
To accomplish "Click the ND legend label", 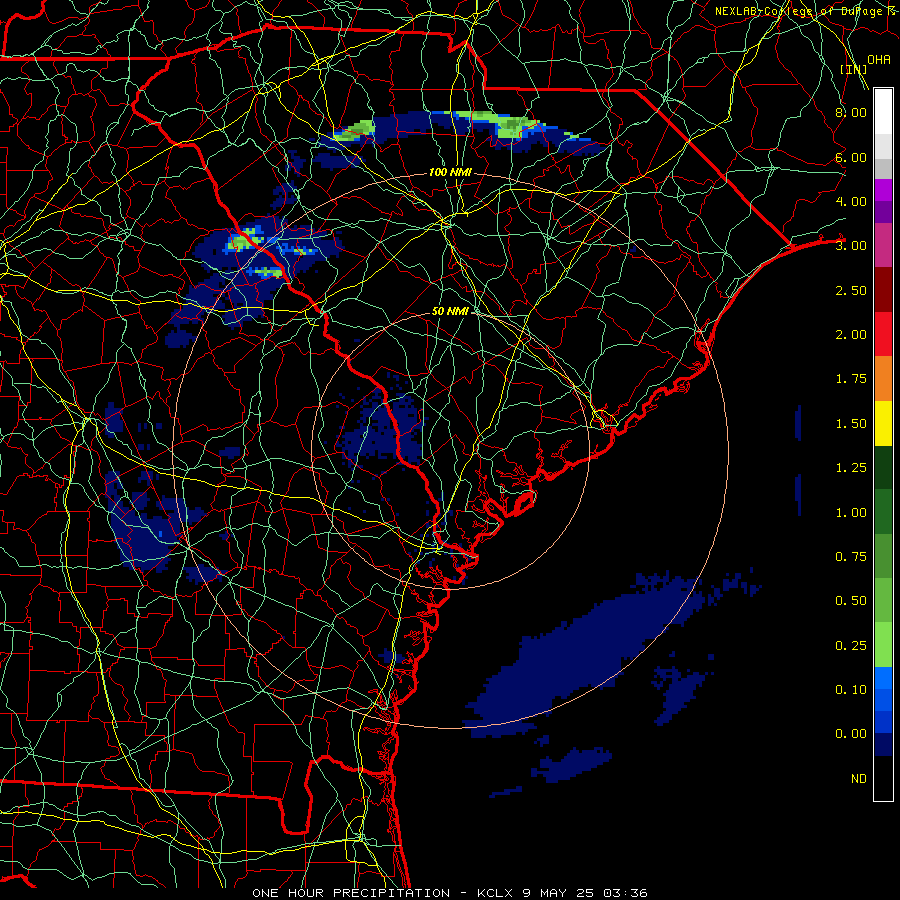I will pyautogui.click(x=859, y=779).
